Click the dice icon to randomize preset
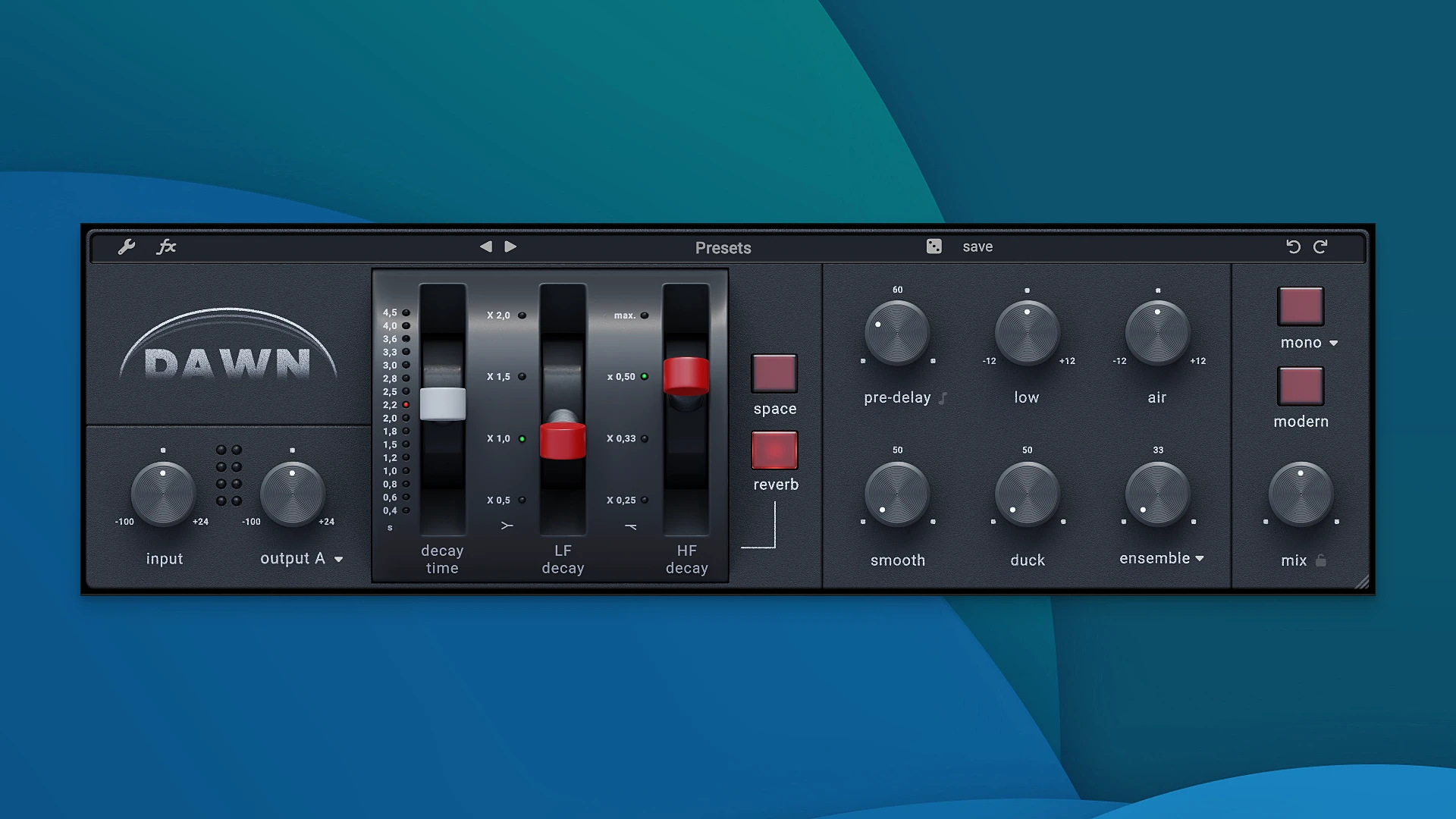 [x=934, y=246]
